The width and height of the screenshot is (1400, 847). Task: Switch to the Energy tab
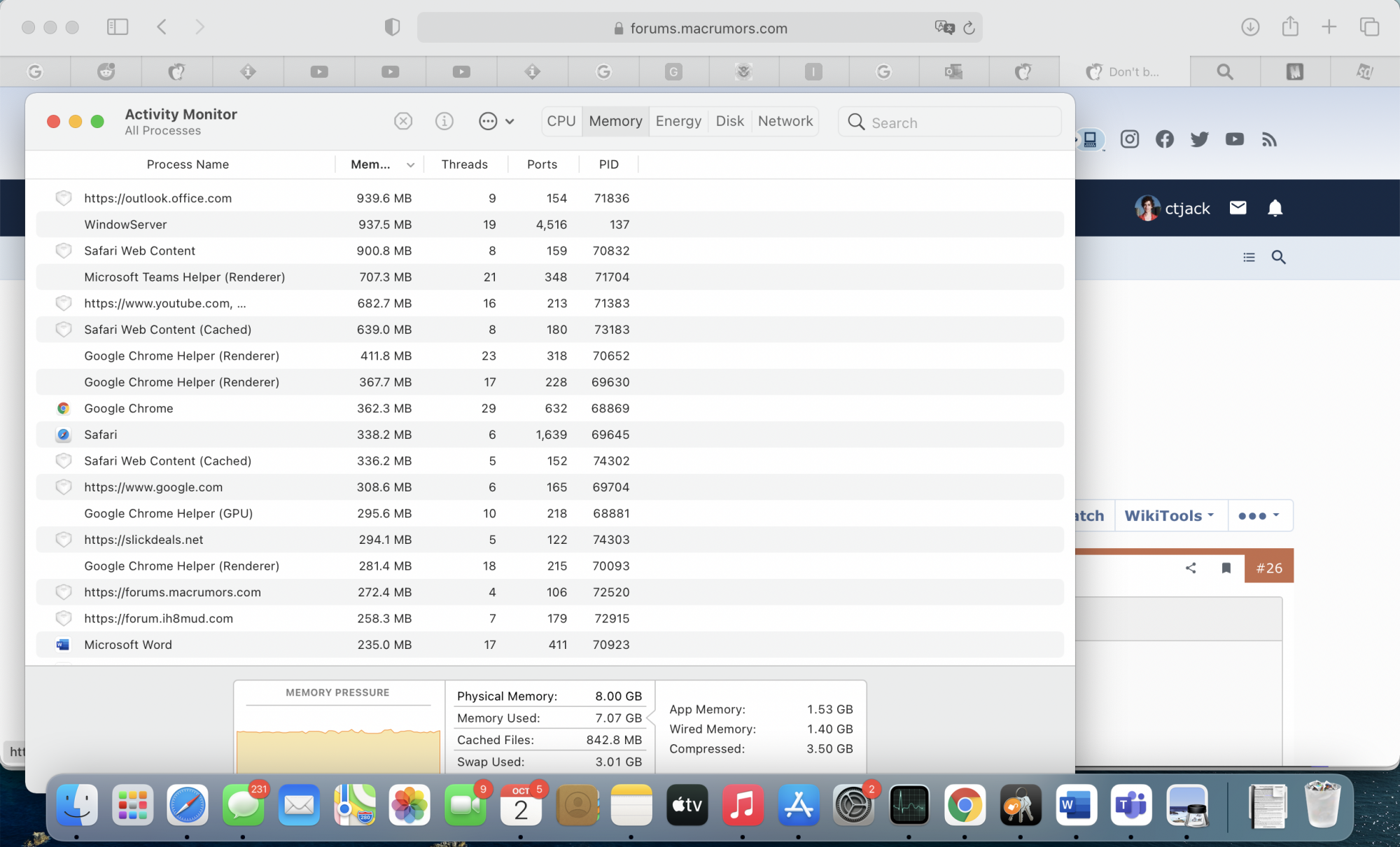pos(678,121)
